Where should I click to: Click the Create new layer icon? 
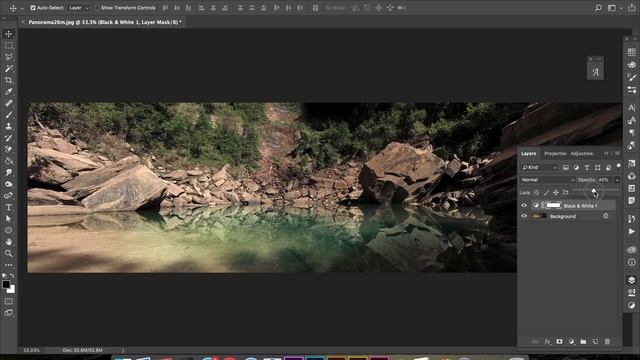click(x=595, y=342)
